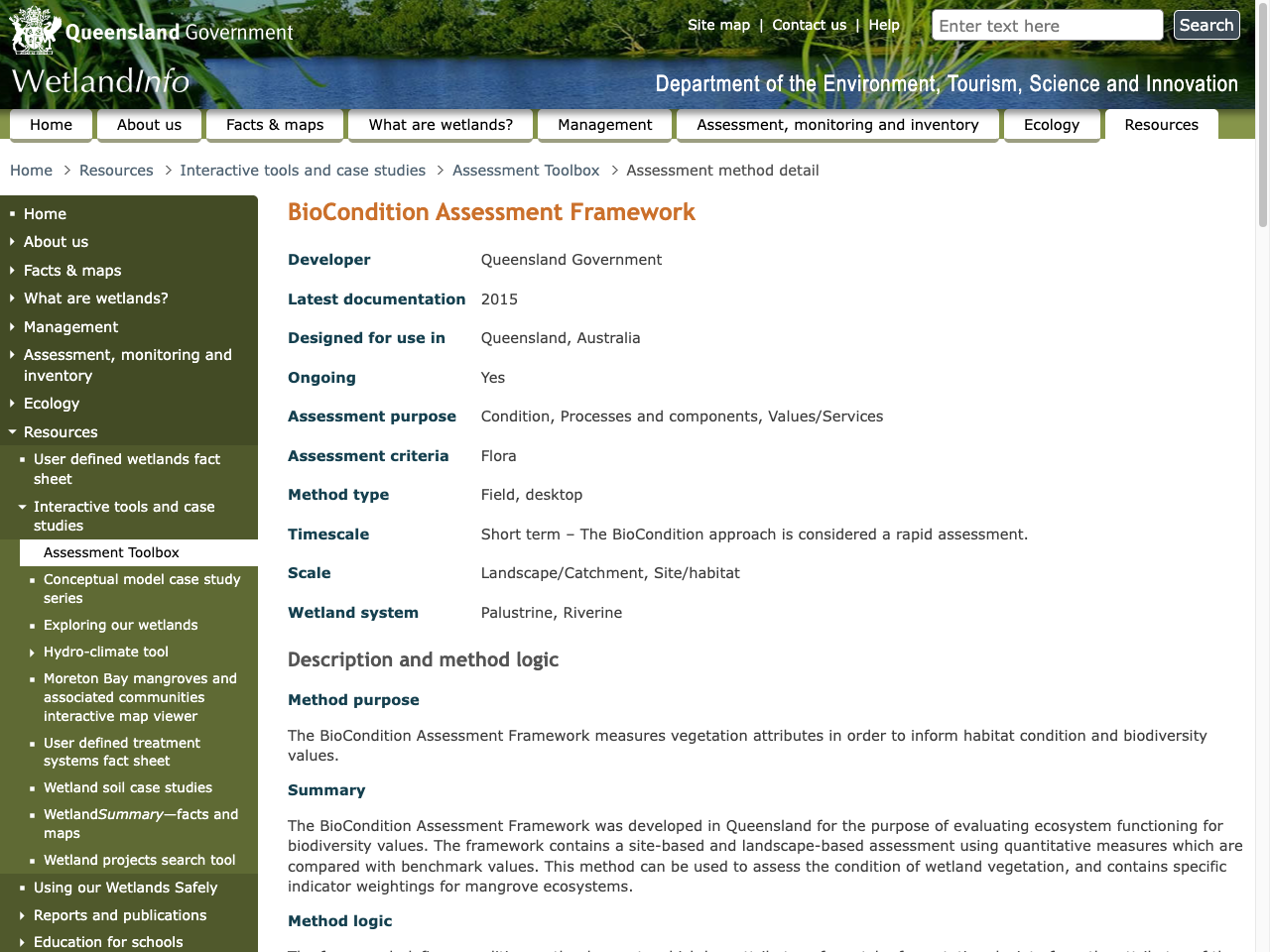Viewport: 1270px width, 952px height.
Task: Click the Queensland Government coat of arms logo
Action: click(34, 30)
